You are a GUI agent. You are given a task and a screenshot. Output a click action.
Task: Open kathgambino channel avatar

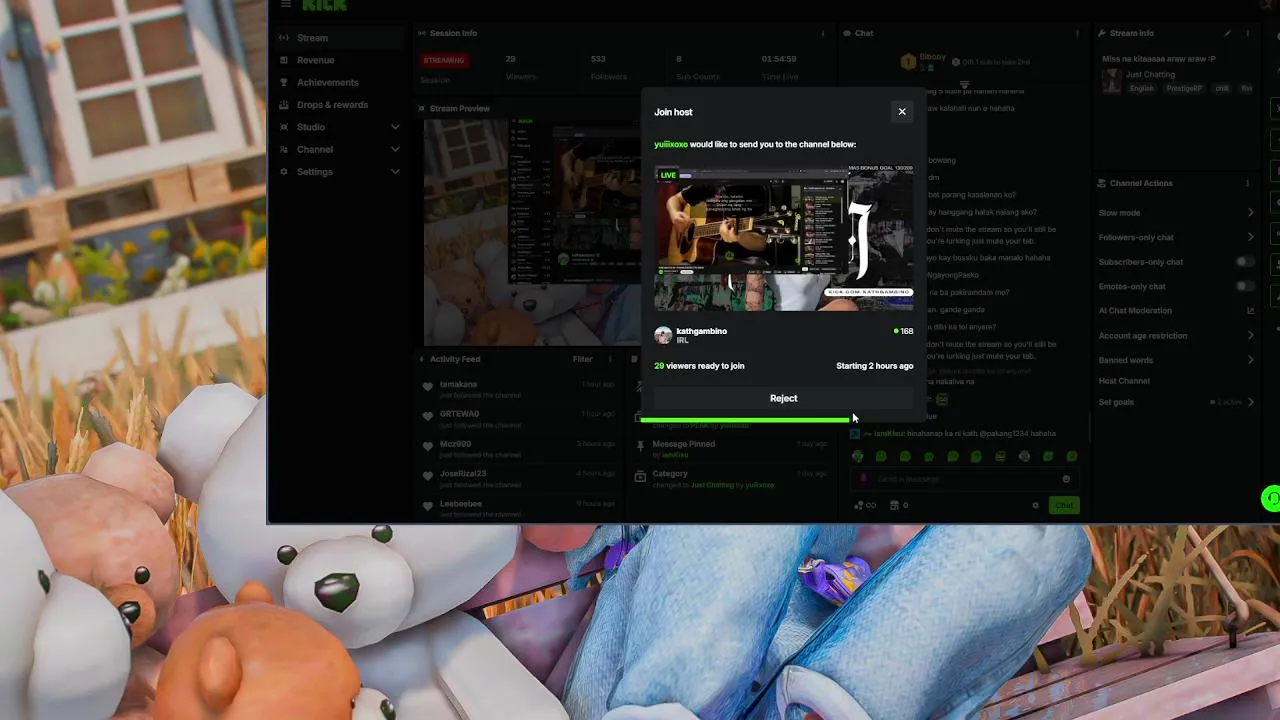click(x=663, y=335)
